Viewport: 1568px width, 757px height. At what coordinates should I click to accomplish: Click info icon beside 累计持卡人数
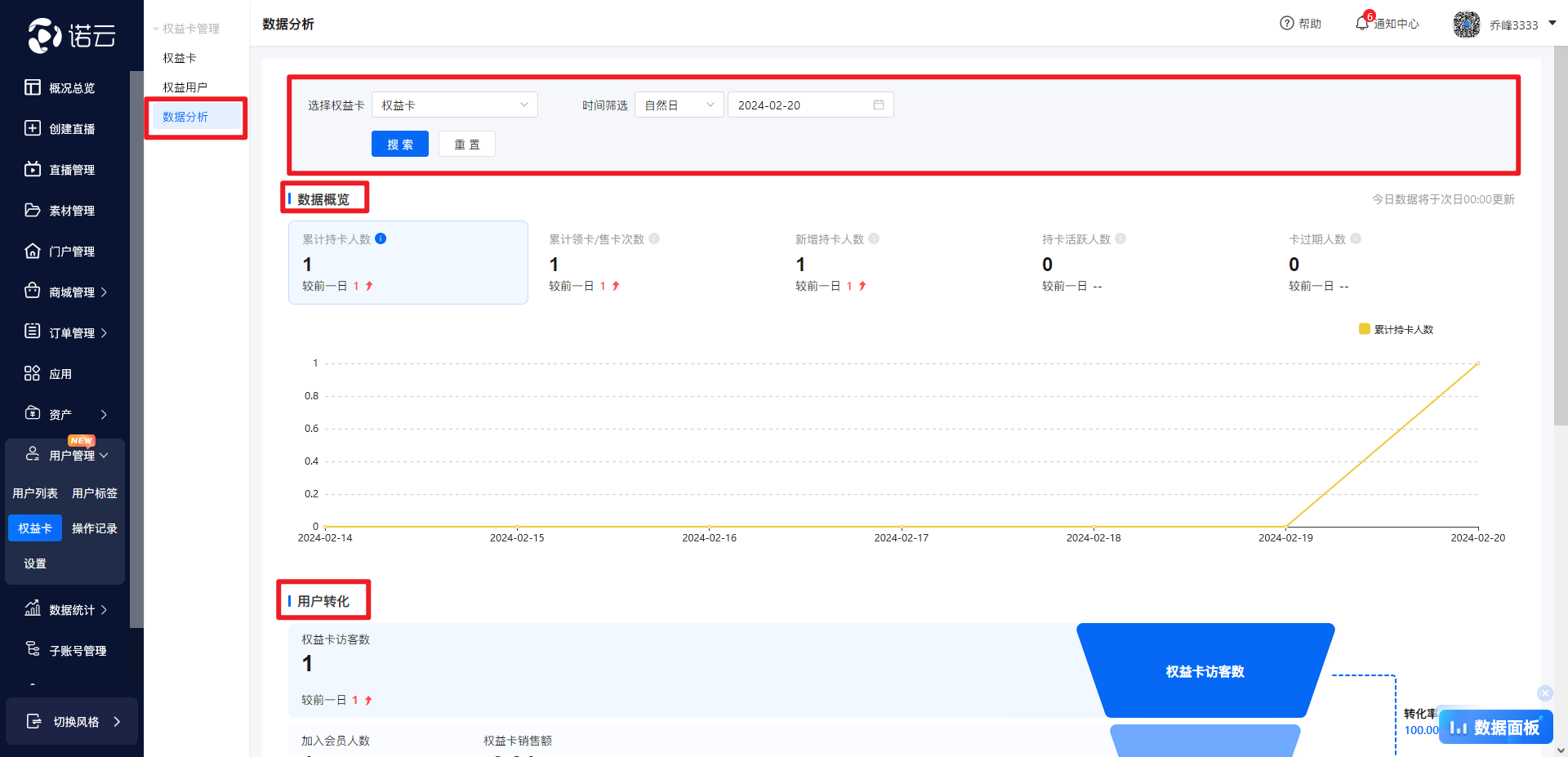coord(381,239)
